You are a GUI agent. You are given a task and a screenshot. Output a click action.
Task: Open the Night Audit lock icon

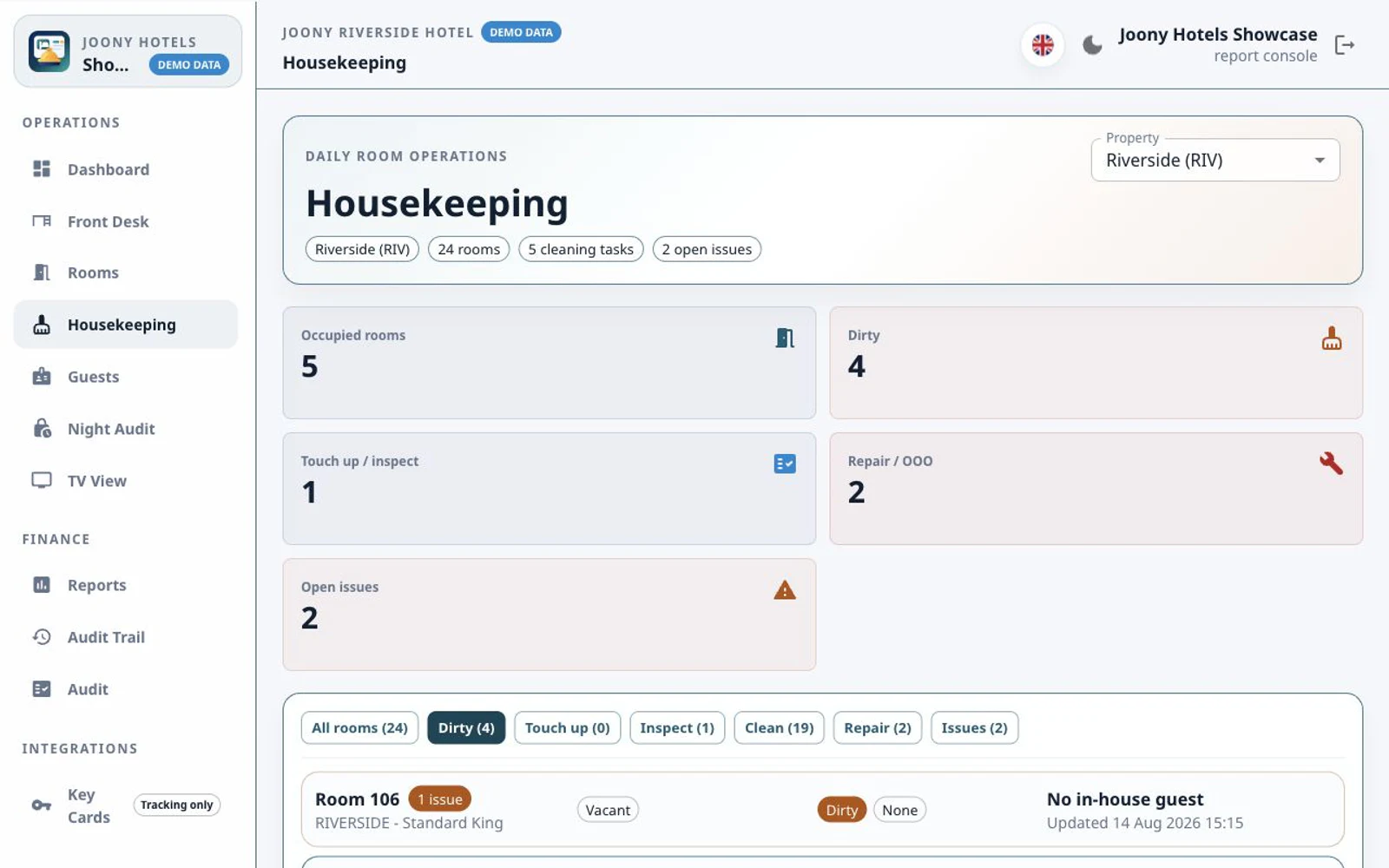42,429
